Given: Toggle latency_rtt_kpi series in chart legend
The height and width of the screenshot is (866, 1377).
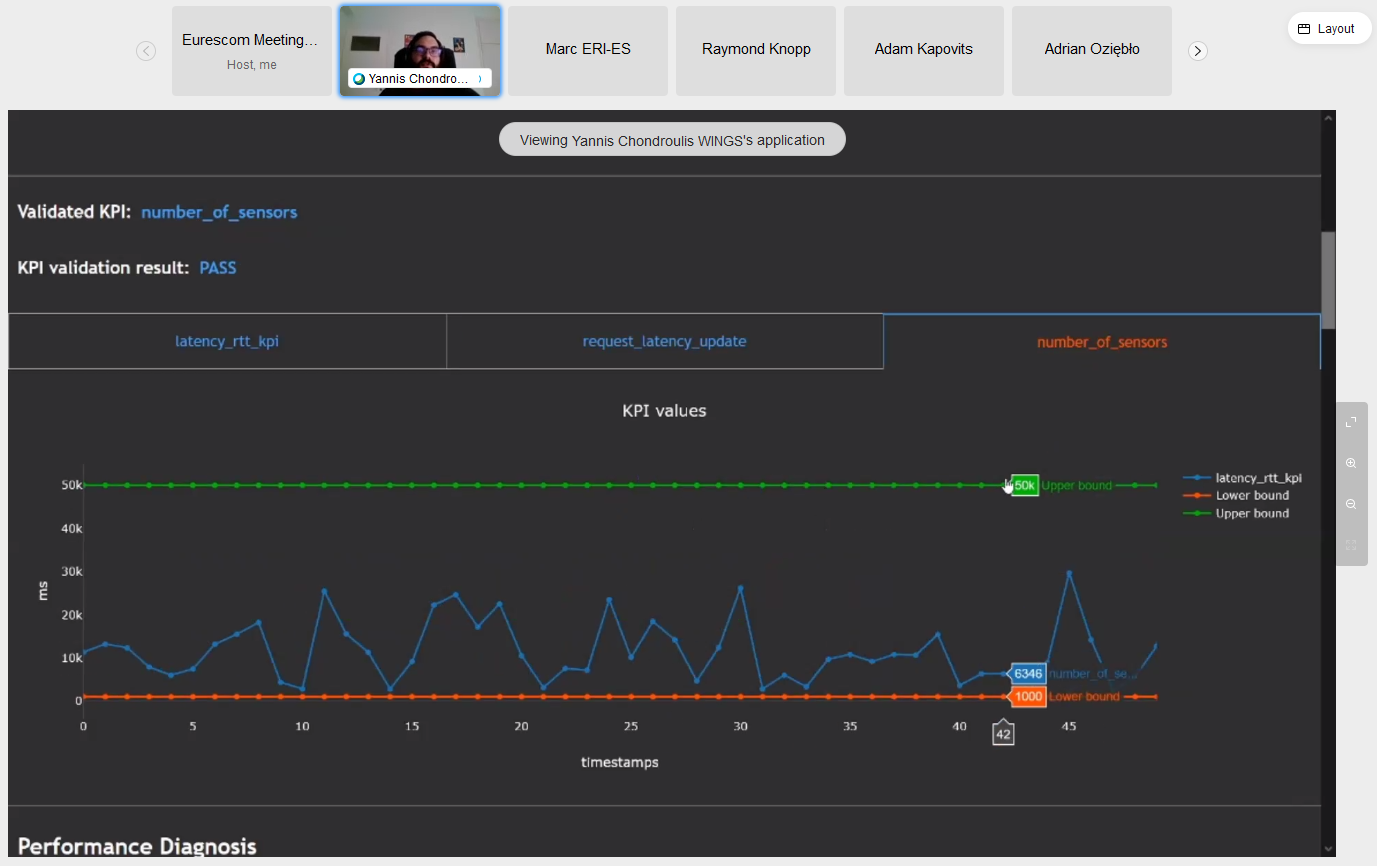Looking at the screenshot, I should 1258,478.
